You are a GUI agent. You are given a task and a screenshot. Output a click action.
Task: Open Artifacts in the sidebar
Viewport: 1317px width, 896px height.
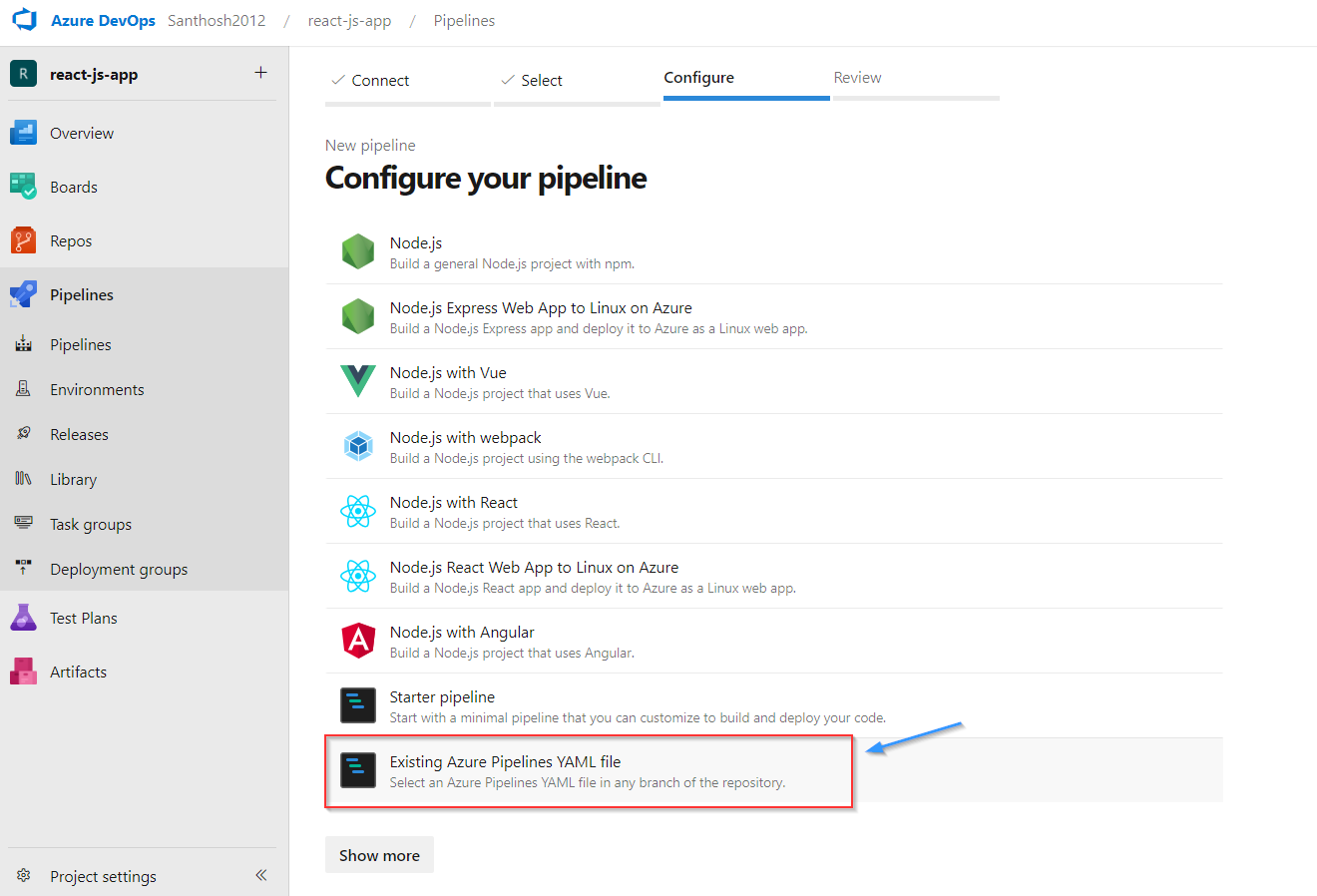[78, 672]
